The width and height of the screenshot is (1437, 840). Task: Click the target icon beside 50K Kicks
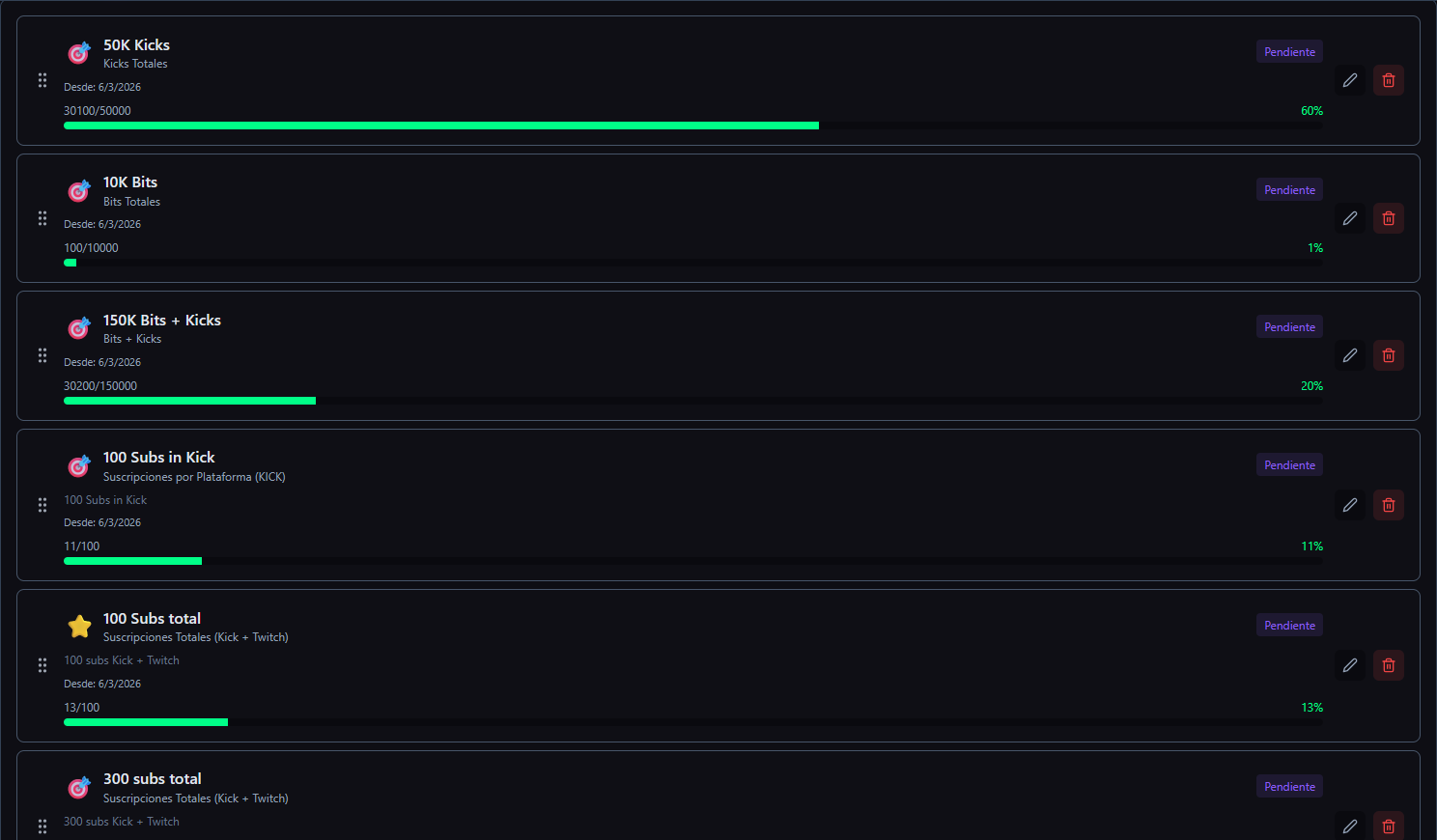tap(78, 53)
